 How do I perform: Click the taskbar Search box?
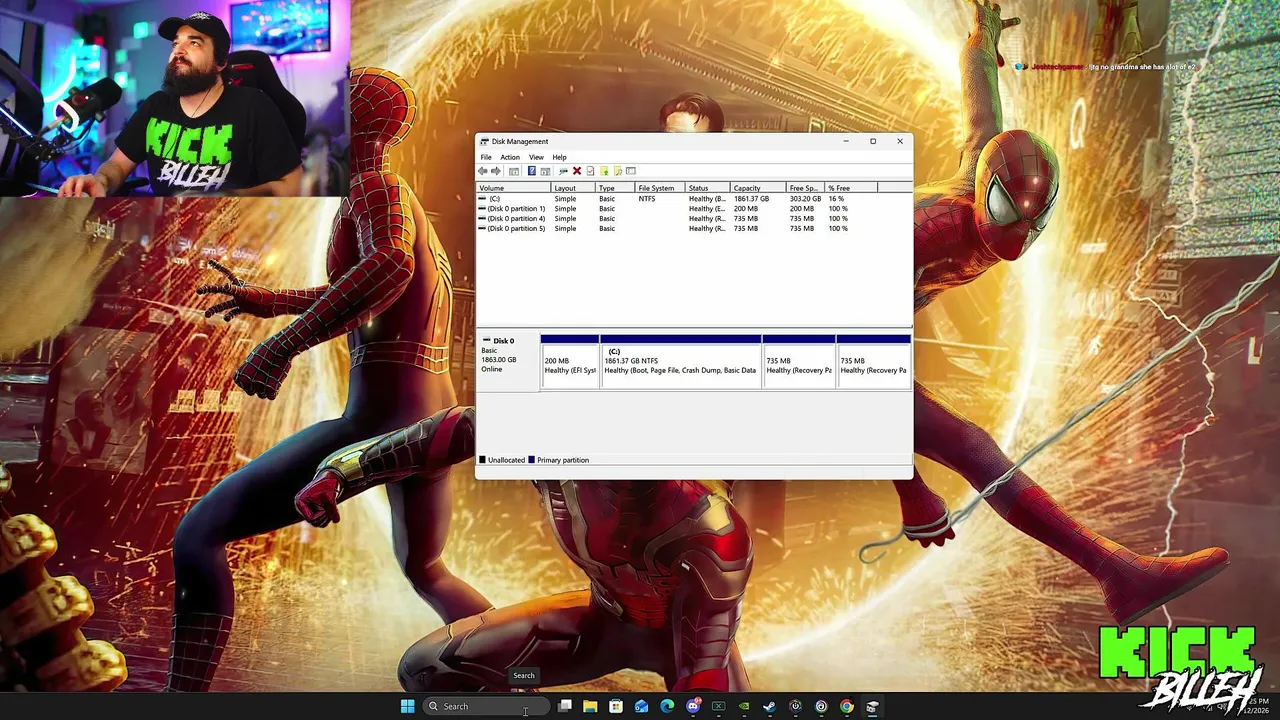(x=485, y=706)
